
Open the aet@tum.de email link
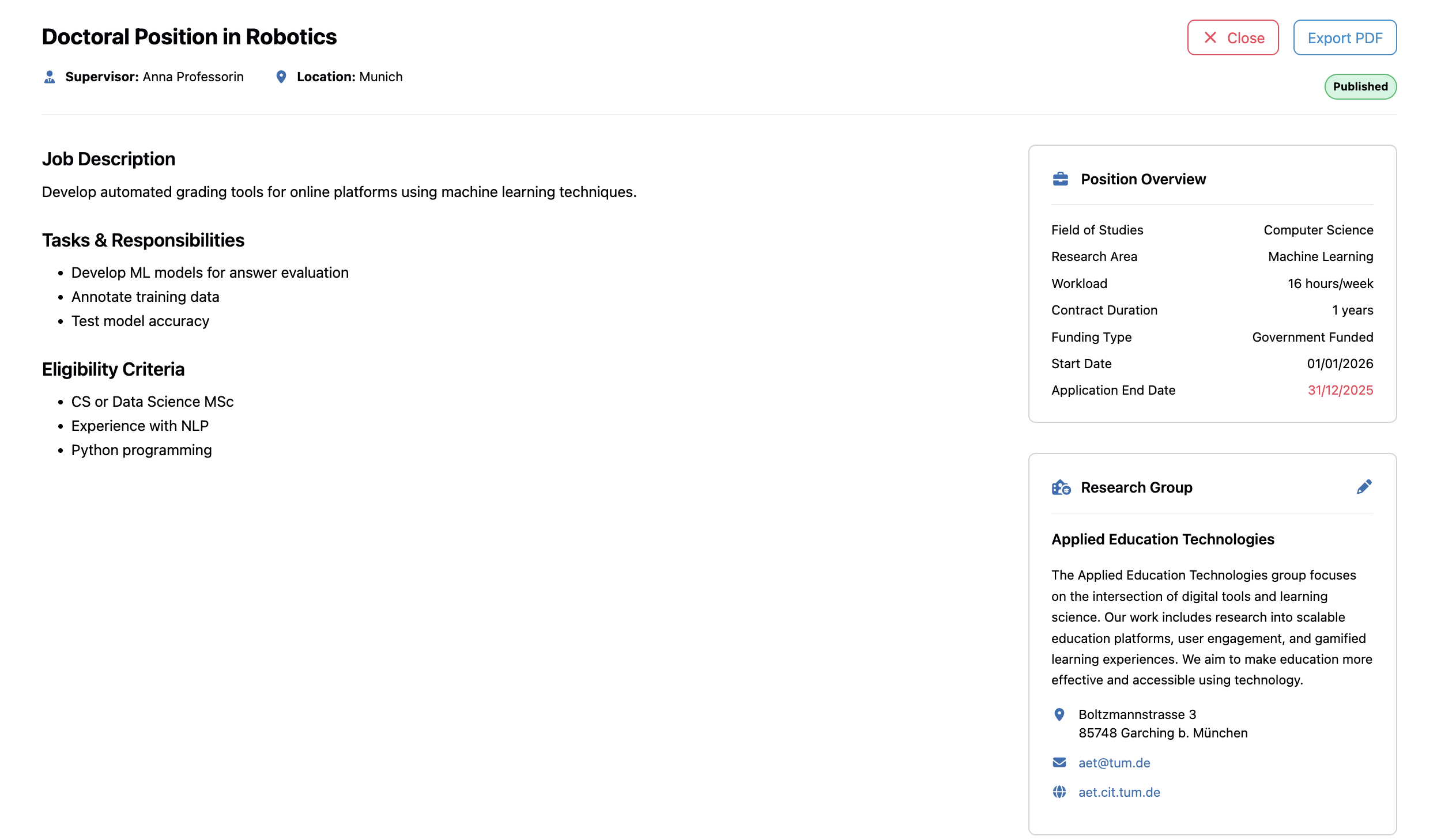[1114, 762]
